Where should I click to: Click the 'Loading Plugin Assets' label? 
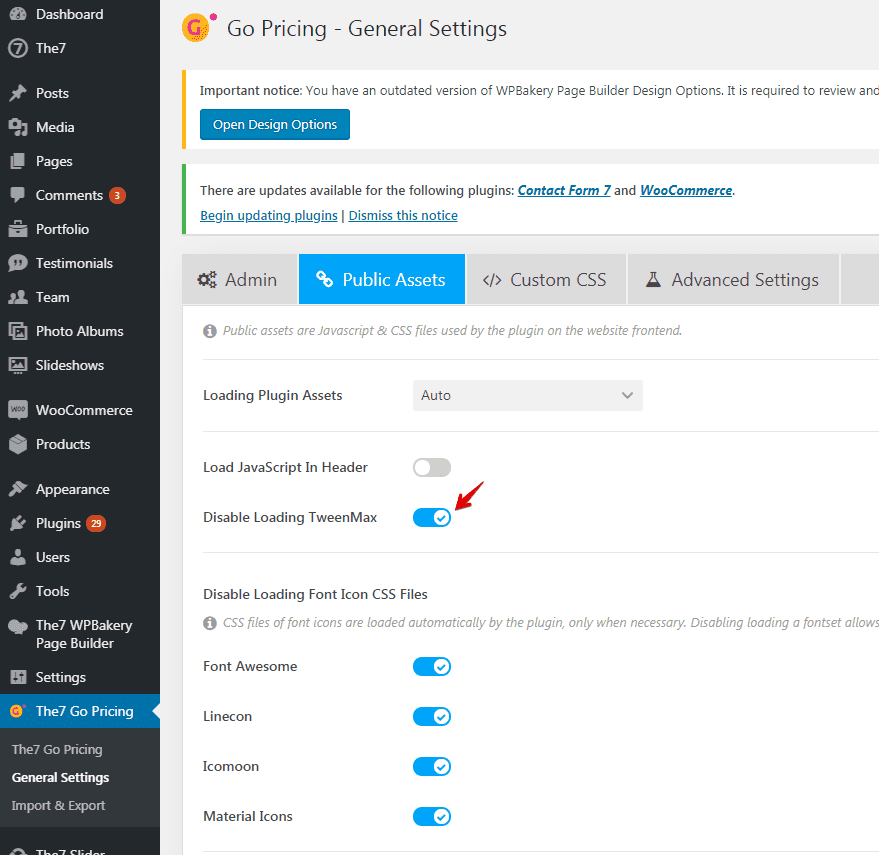click(x=272, y=395)
